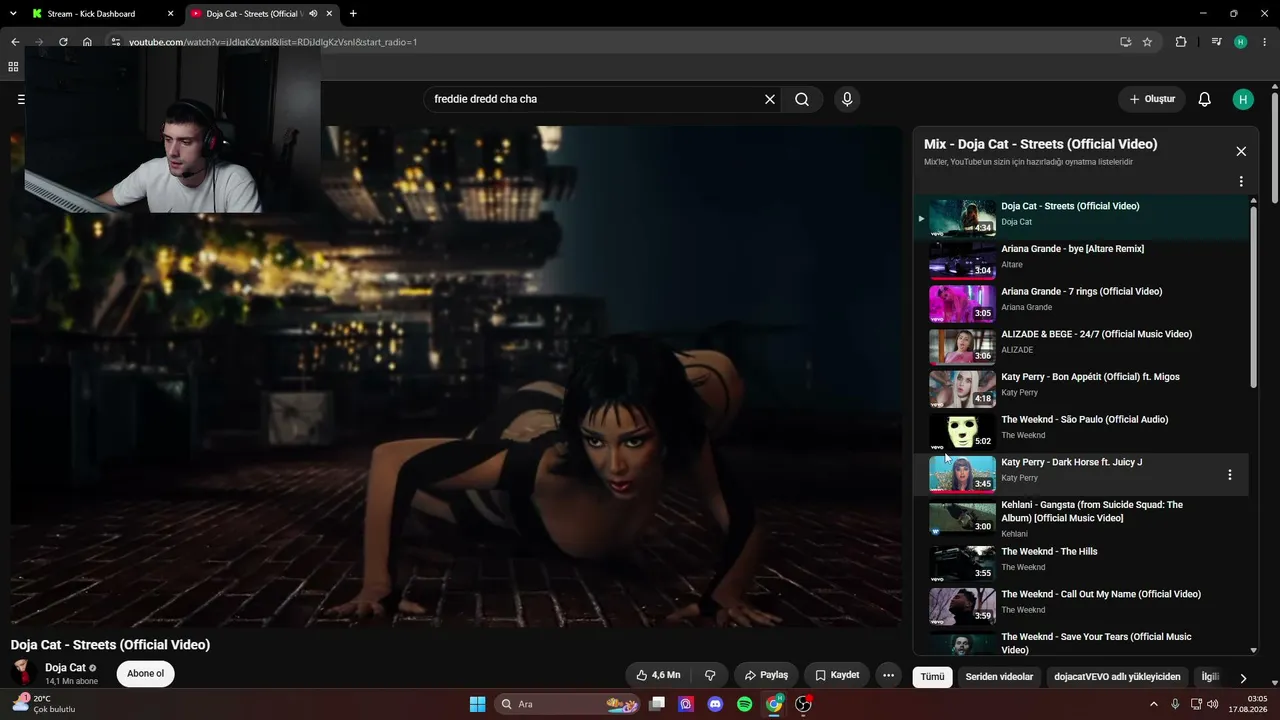Open a new browser tab
The image size is (1280, 720).
point(353,14)
